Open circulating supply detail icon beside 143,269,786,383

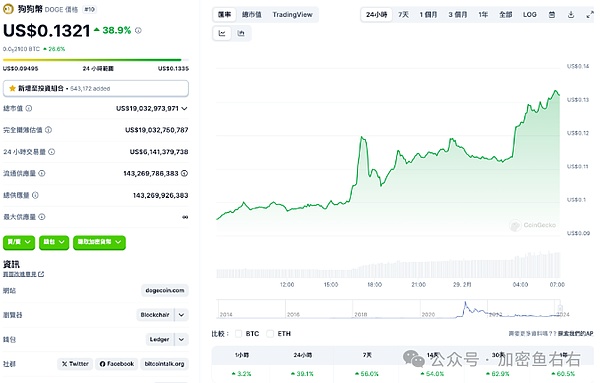tap(184, 173)
